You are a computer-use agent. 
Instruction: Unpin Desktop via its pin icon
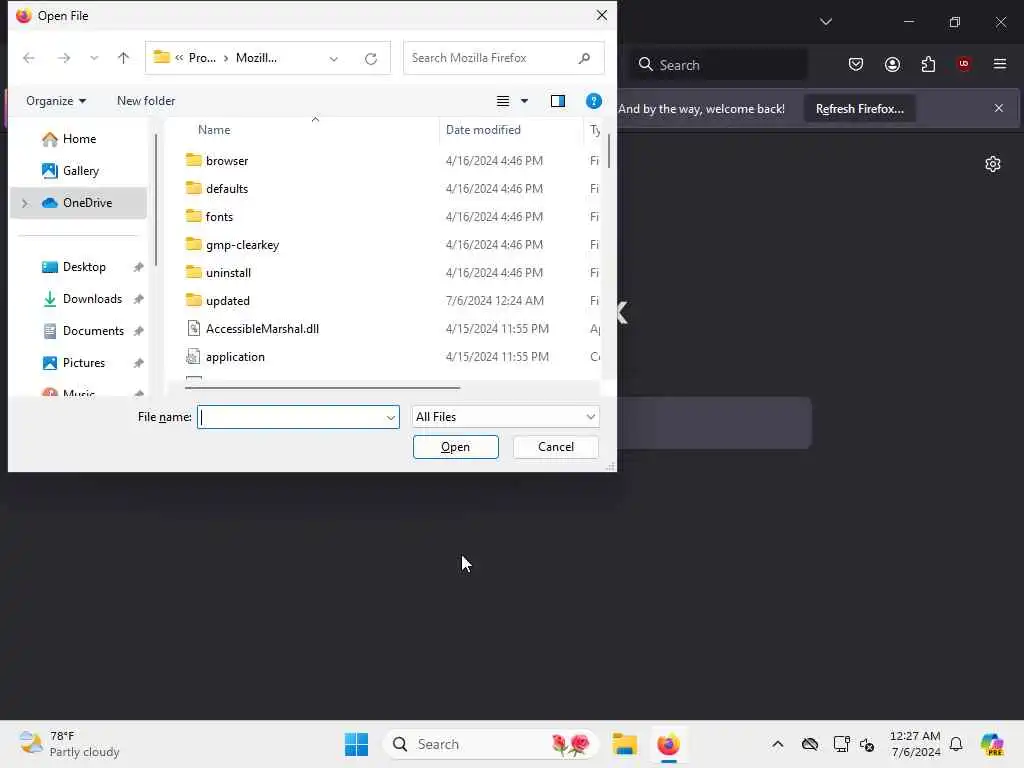click(138, 267)
